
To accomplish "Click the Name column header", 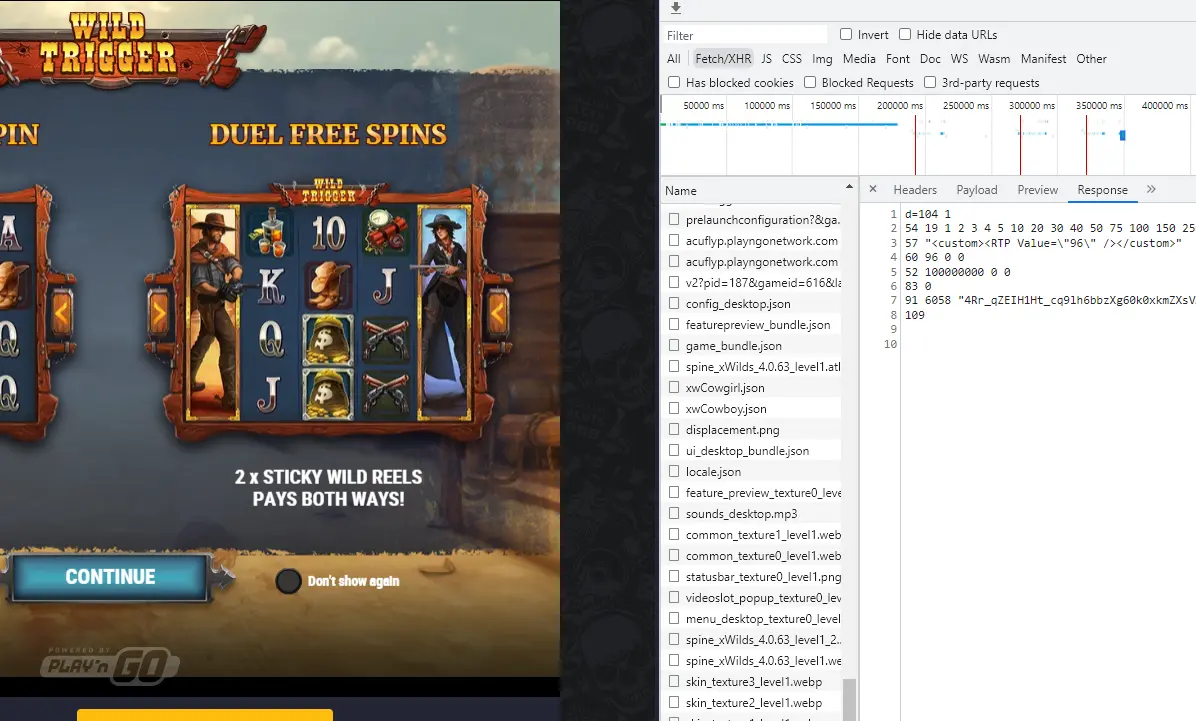I will tap(680, 191).
